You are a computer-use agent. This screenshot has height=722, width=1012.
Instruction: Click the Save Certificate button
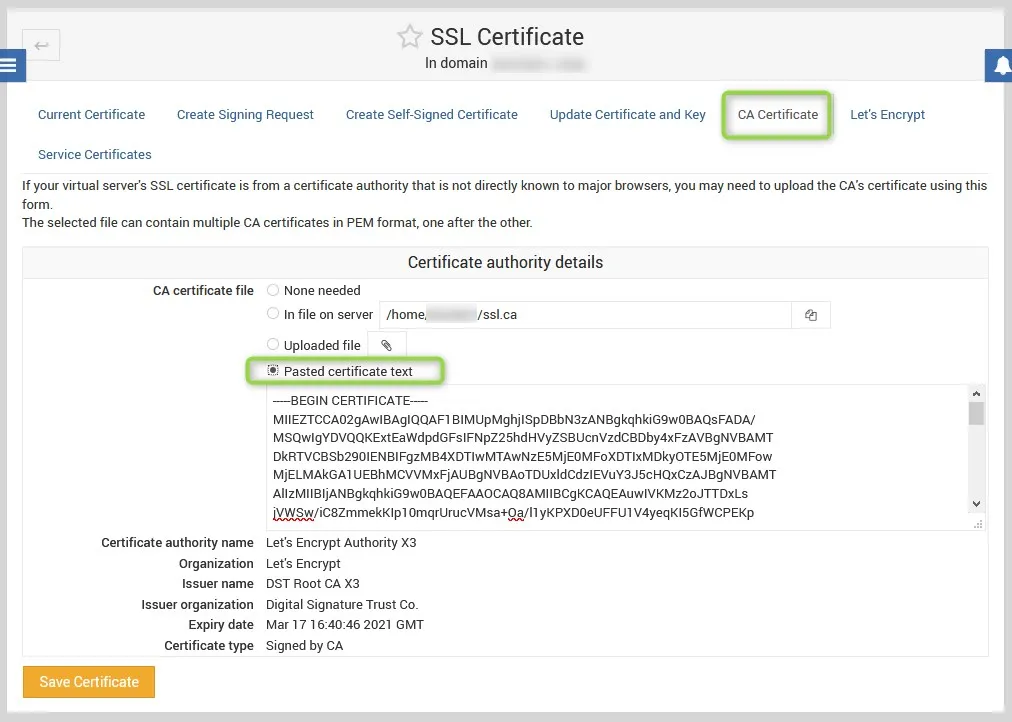pyautogui.click(x=89, y=682)
